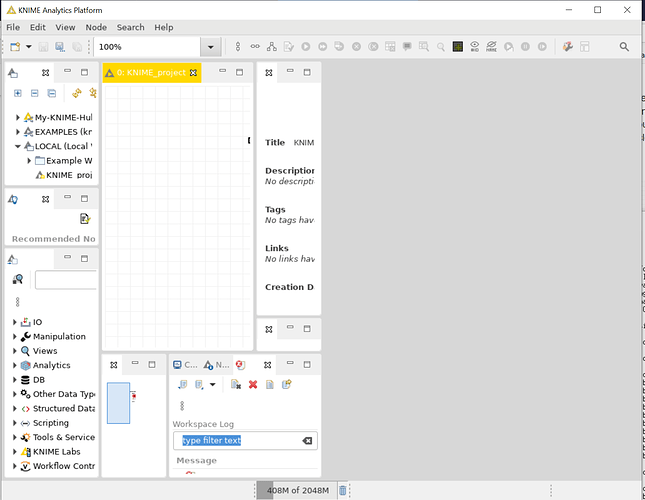Click the Pause loop execution icon
Viewport: 645px width, 500px height.
click(525, 46)
